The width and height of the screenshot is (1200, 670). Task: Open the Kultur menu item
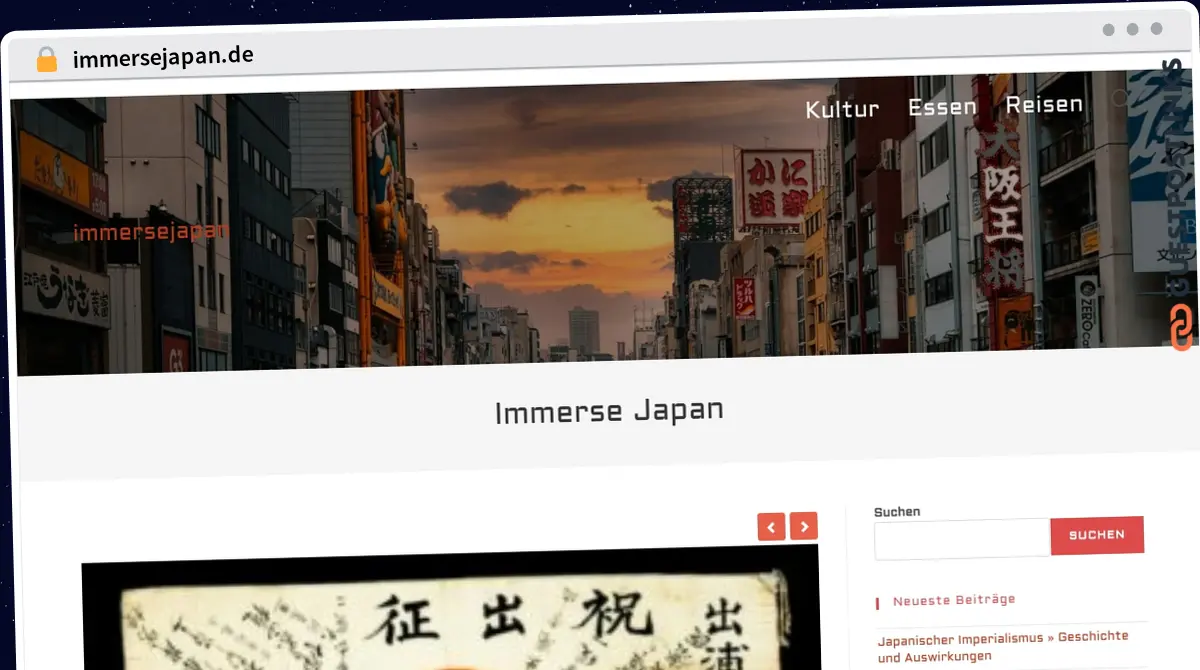click(x=842, y=109)
